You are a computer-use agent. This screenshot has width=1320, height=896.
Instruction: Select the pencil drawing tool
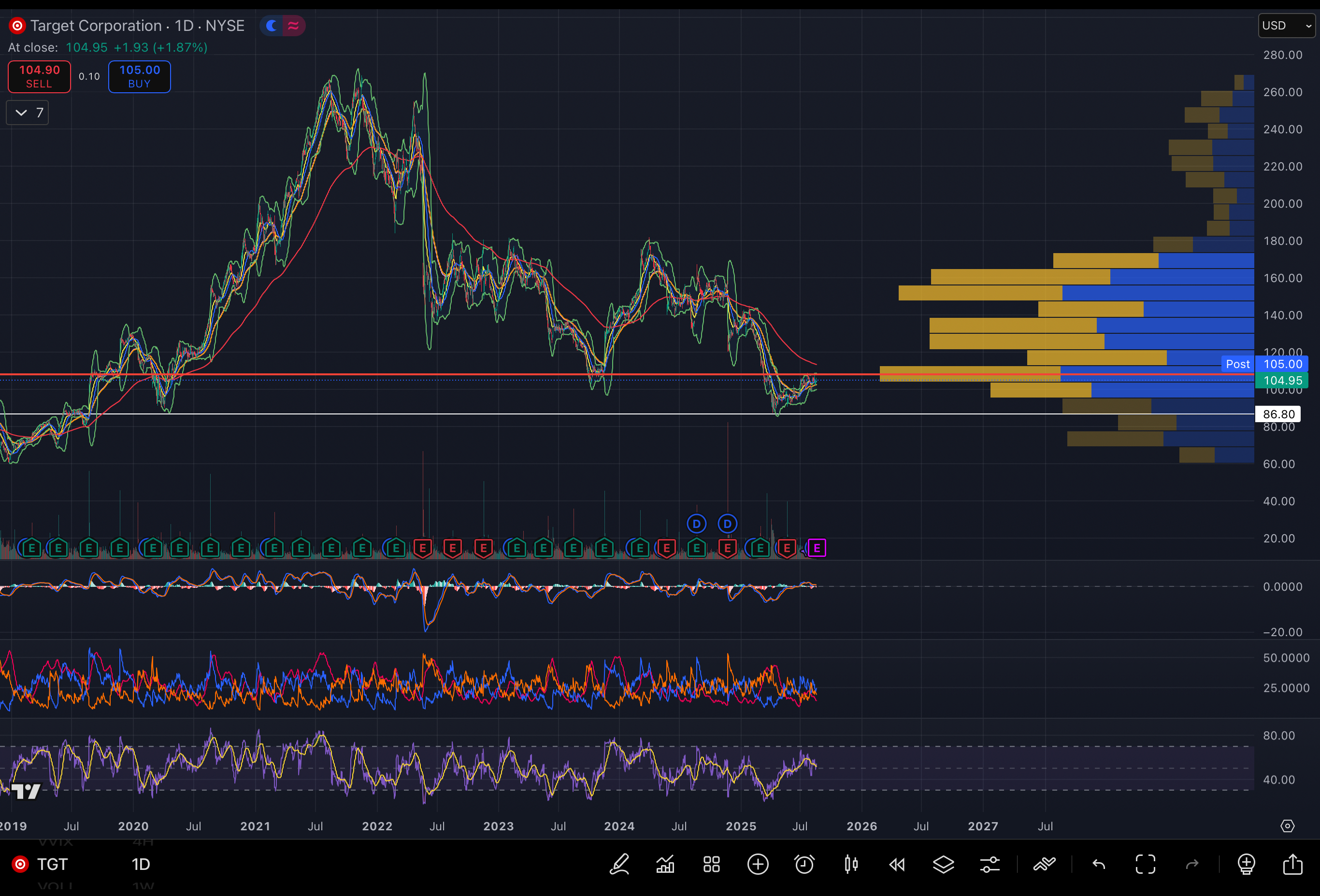tap(619, 864)
